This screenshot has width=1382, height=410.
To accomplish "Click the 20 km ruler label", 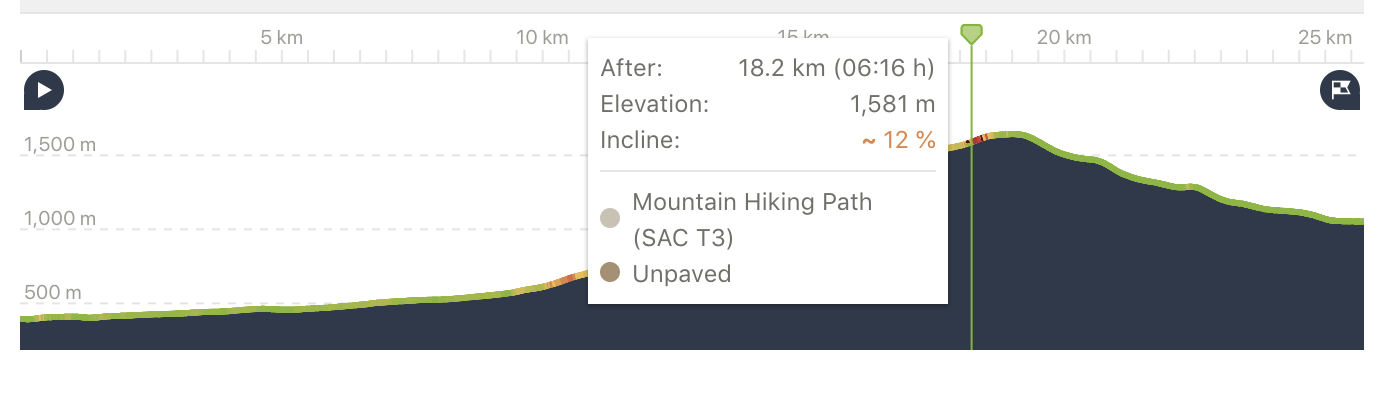I will (x=1063, y=38).
